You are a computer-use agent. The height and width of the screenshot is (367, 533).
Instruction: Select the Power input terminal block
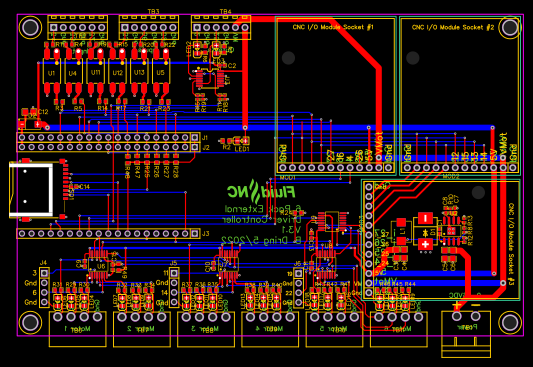[466, 334]
